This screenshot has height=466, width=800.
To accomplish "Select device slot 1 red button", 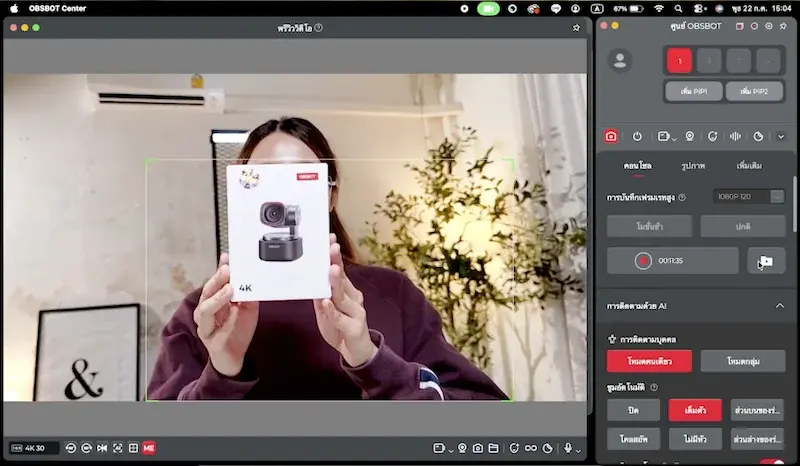I will coord(679,61).
